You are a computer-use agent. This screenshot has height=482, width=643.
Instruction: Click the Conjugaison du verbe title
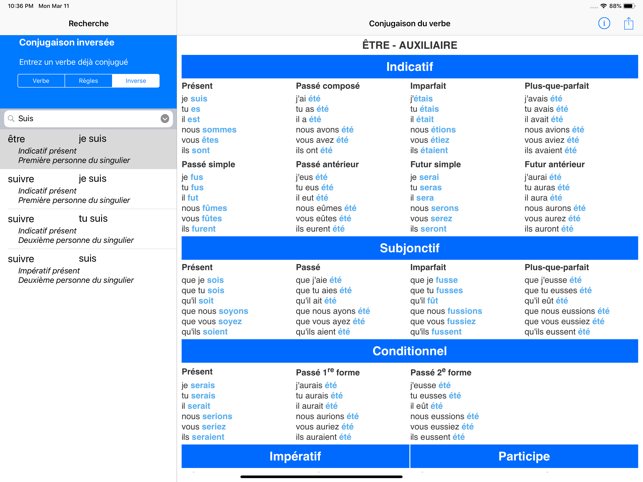click(409, 23)
